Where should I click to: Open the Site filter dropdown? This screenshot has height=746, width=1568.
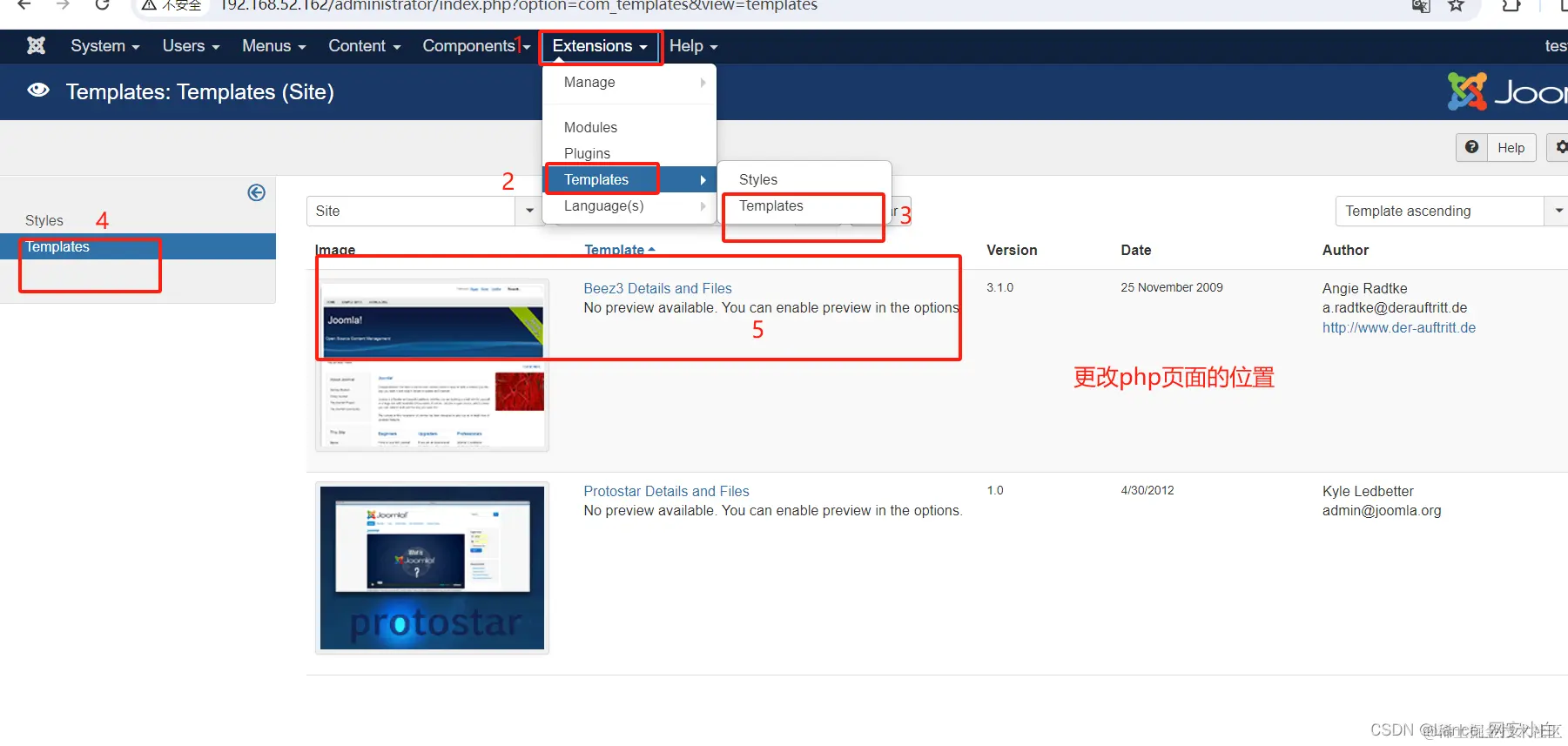[x=423, y=211]
